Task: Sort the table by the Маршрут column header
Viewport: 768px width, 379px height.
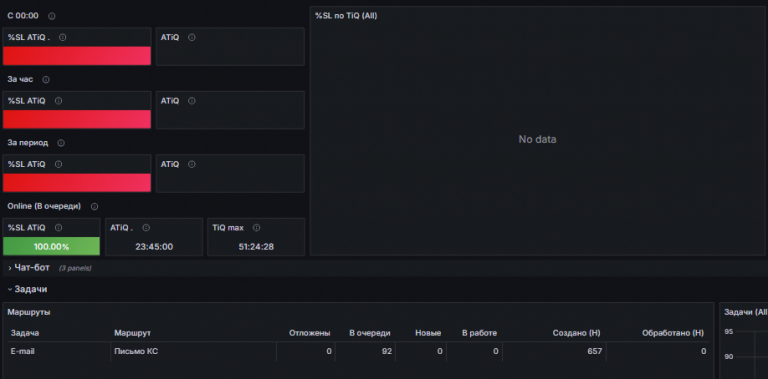Action: coord(132,333)
